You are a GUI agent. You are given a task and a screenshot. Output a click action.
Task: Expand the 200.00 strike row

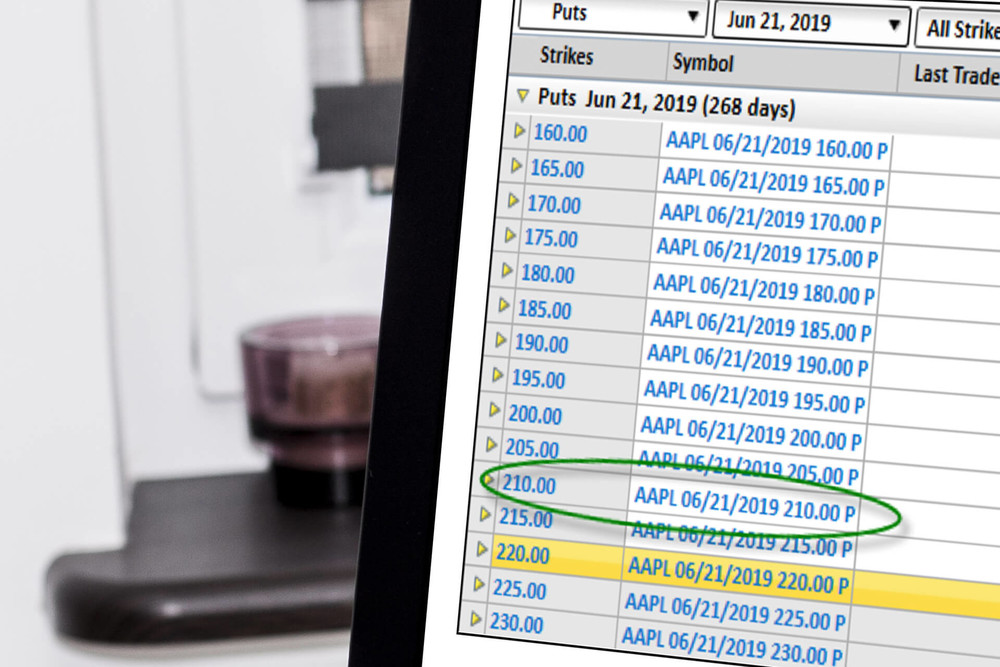(x=494, y=410)
